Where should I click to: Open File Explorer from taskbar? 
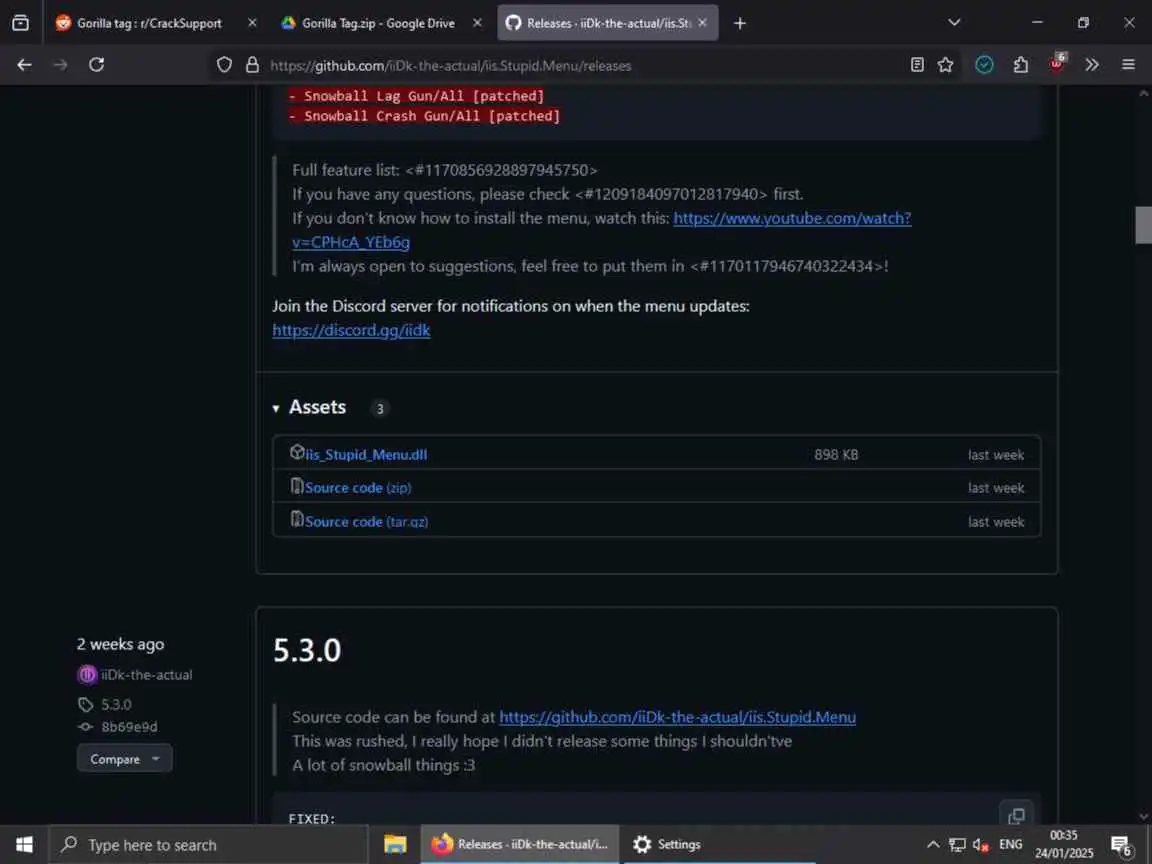click(395, 844)
